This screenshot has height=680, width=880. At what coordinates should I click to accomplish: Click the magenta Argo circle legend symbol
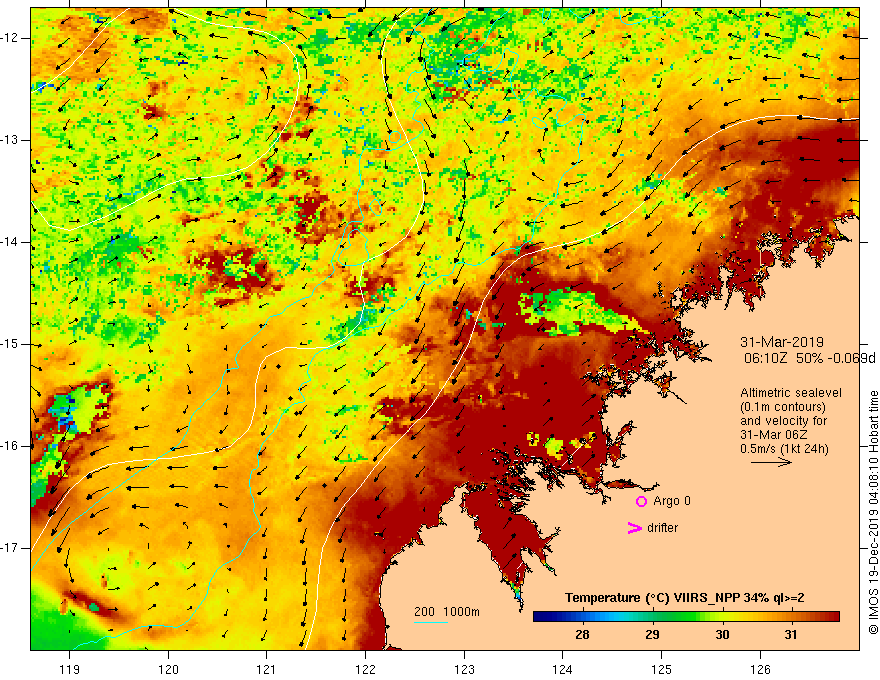click(x=641, y=501)
